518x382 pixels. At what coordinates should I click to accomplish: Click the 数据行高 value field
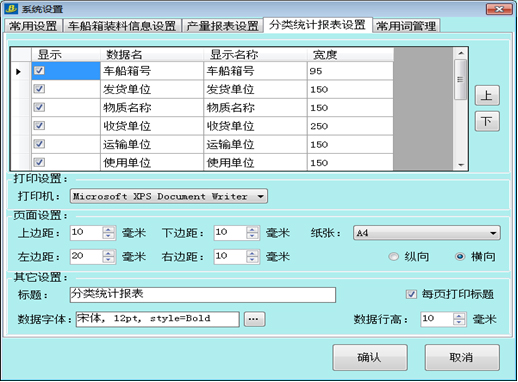point(437,319)
